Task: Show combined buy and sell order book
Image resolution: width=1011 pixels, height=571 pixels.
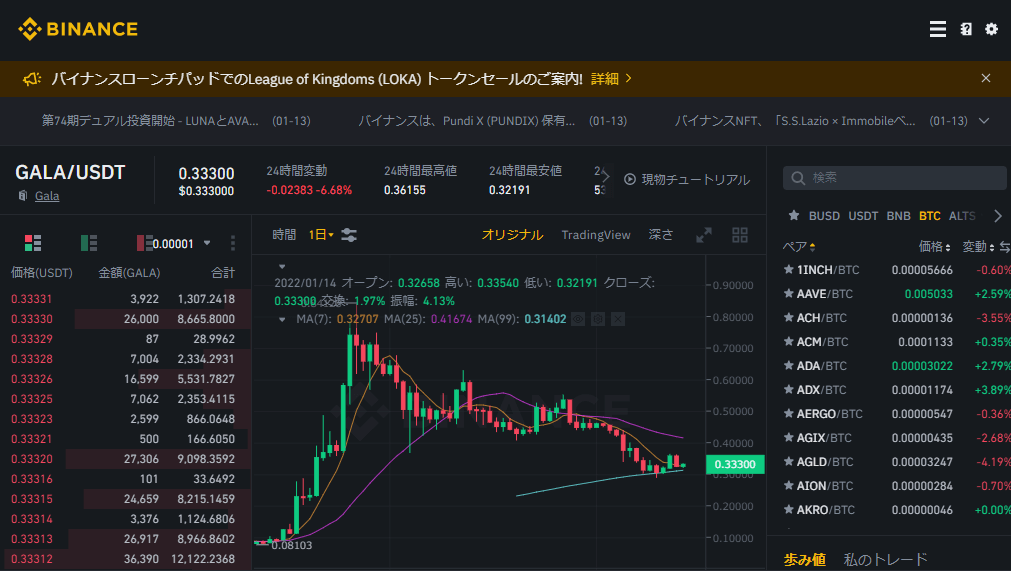Action: tap(33, 243)
